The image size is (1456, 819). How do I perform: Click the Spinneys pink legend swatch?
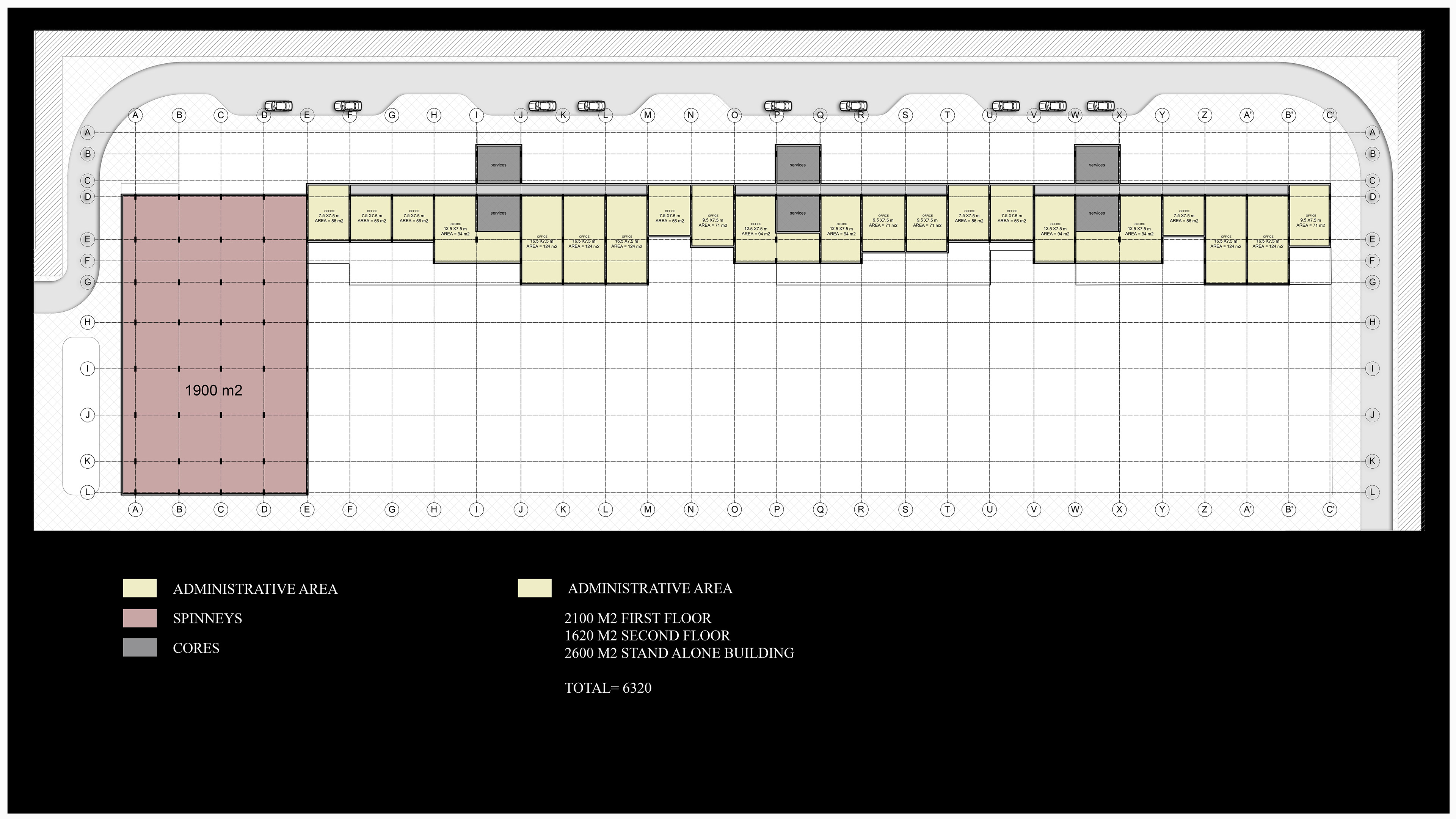tap(140, 618)
